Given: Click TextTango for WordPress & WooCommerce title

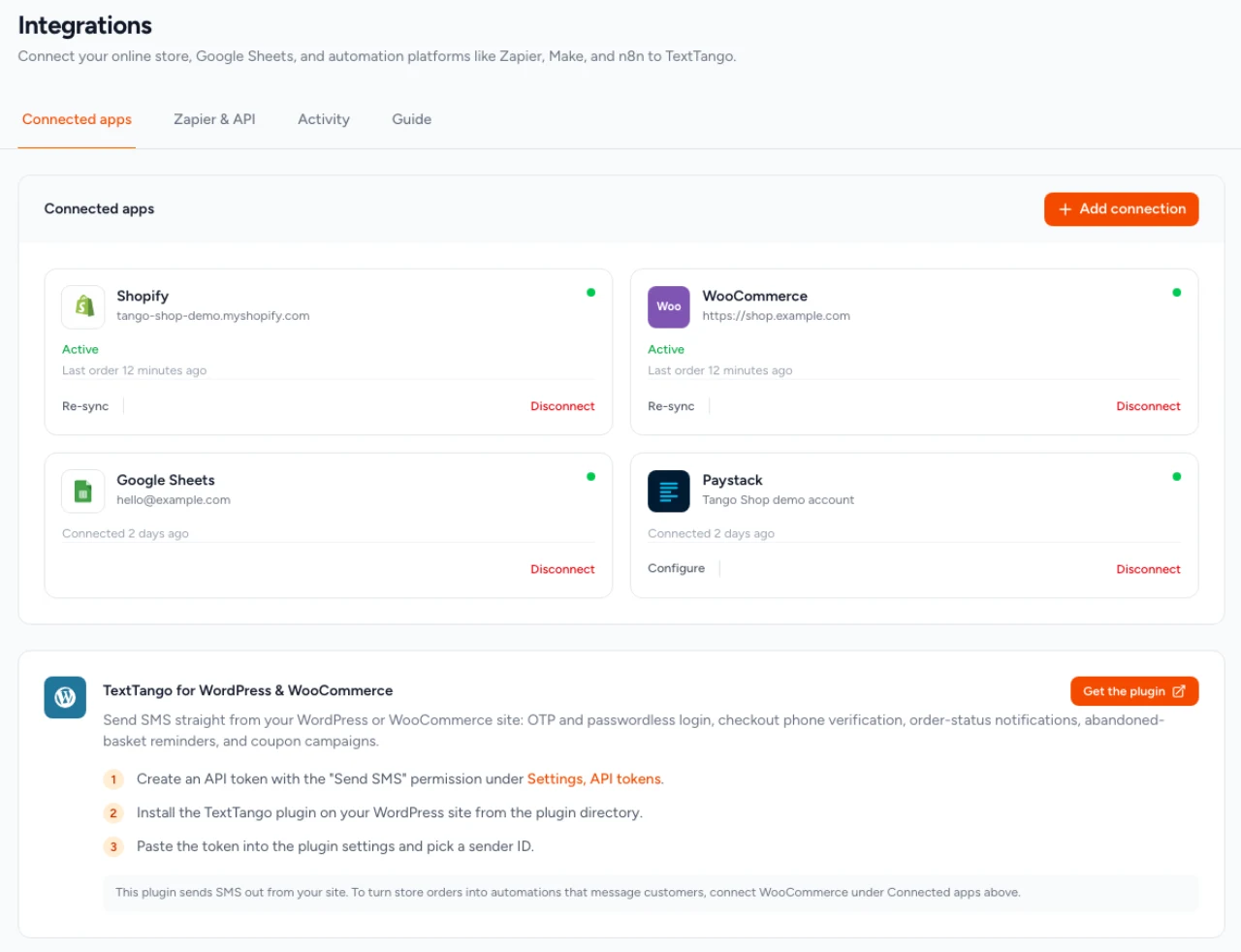Looking at the screenshot, I should click(248, 690).
